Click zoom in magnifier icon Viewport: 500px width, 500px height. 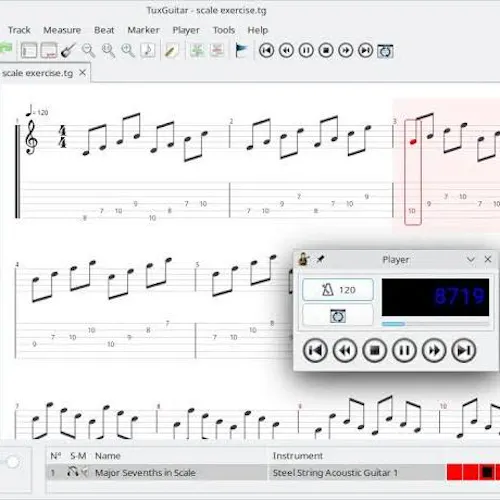pyautogui.click(x=128, y=51)
